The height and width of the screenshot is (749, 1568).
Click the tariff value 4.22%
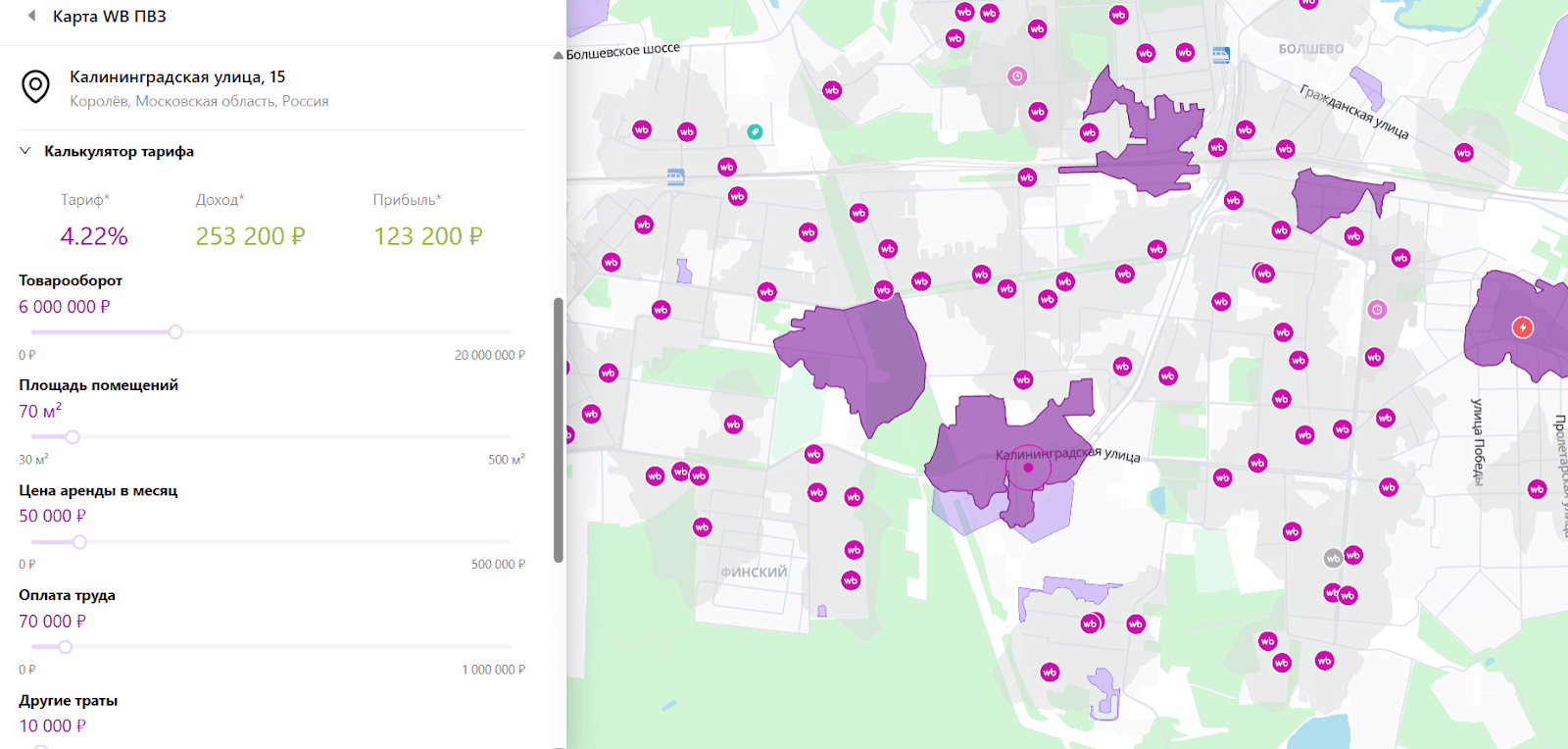tap(94, 236)
